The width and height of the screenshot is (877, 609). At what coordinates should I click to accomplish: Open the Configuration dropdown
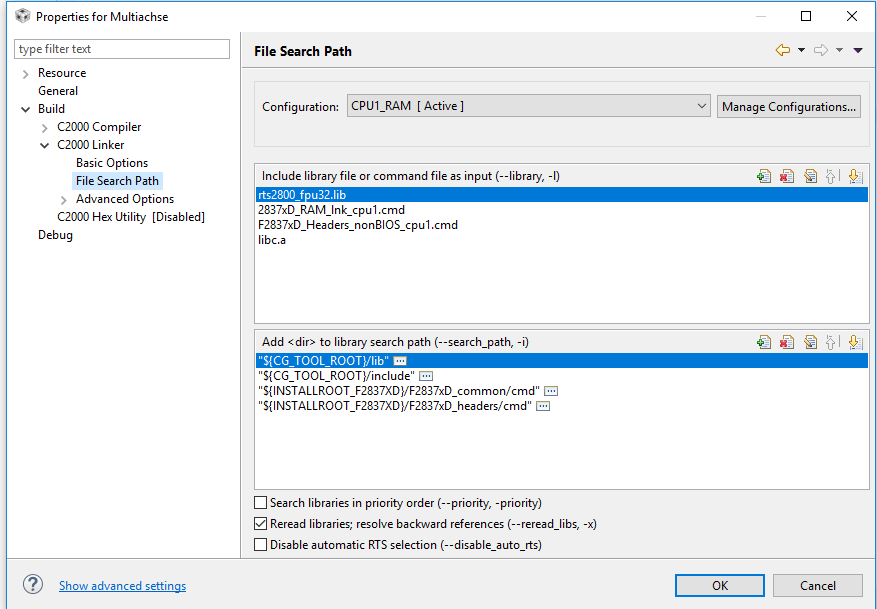click(x=529, y=107)
